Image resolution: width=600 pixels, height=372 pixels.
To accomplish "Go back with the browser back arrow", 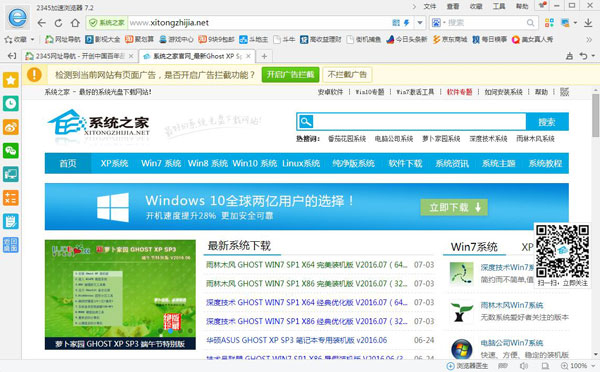I will (x=42, y=23).
